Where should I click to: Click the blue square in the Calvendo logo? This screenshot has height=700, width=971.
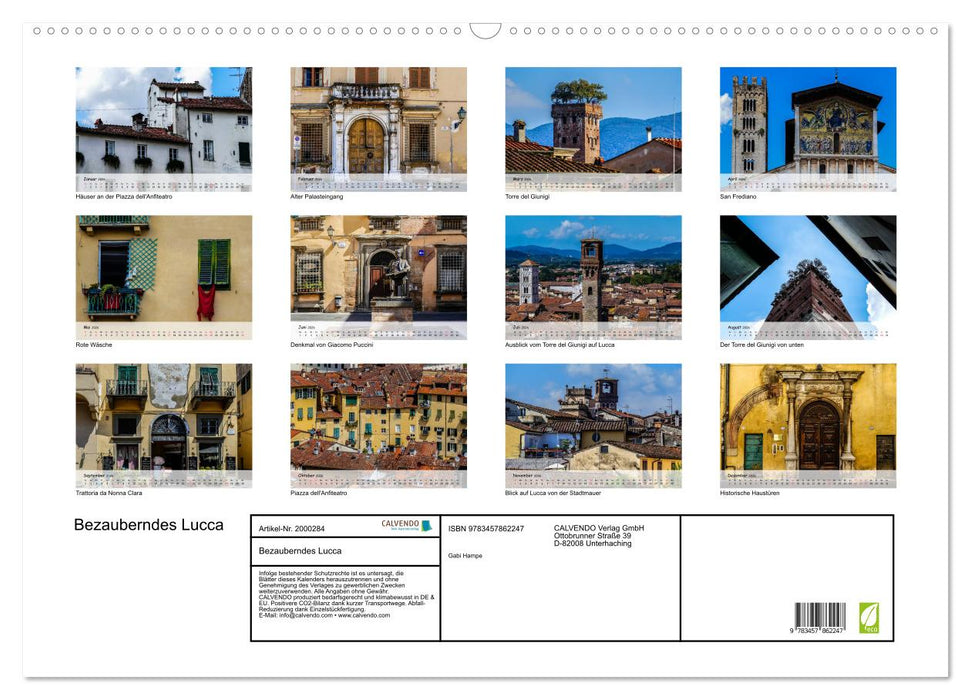(x=426, y=526)
